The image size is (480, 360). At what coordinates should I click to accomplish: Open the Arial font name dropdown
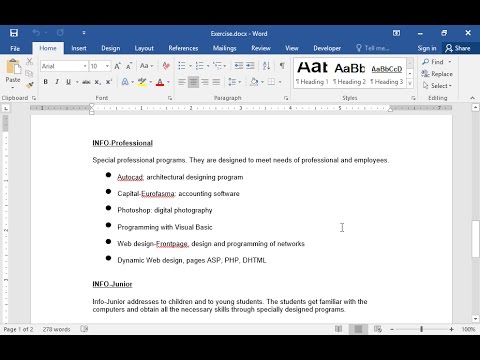85,66
